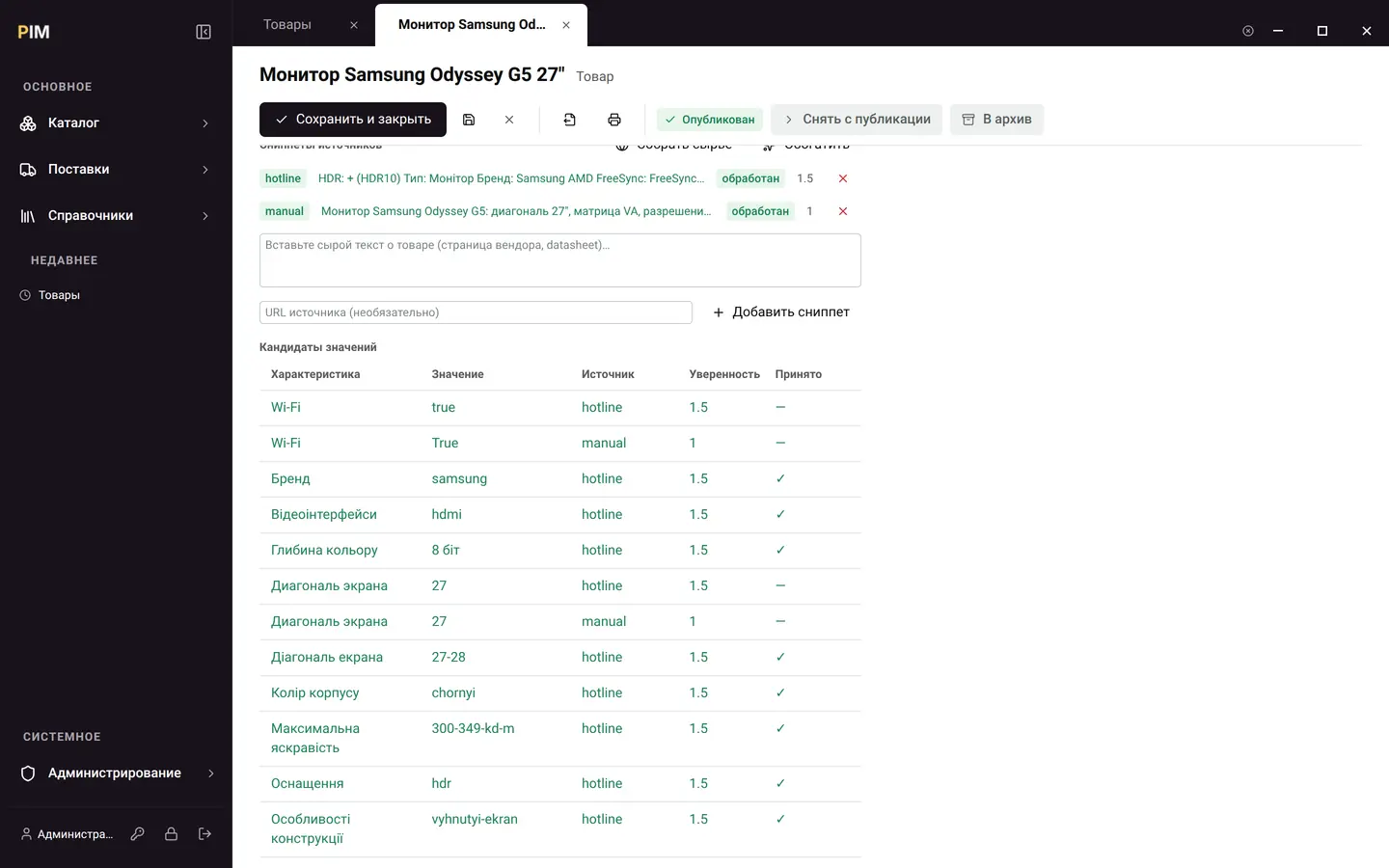Click the hotline source tag in snippets
Viewport: 1389px width, 868px height.
283,178
